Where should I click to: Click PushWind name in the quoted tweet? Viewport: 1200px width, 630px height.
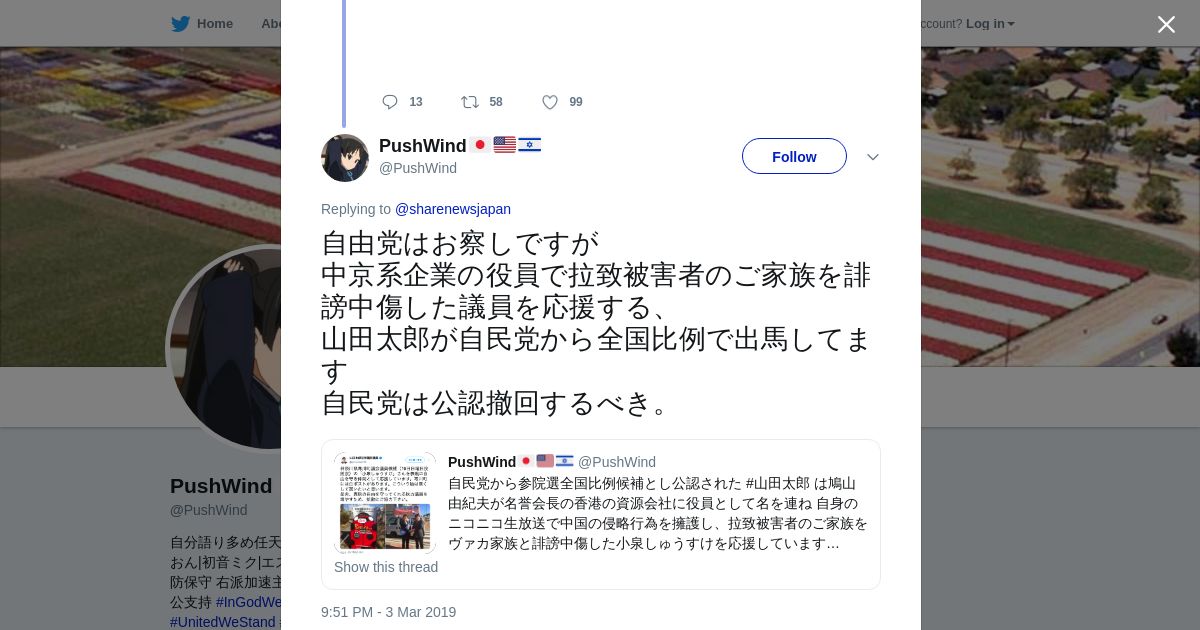[x=482, y=462]
